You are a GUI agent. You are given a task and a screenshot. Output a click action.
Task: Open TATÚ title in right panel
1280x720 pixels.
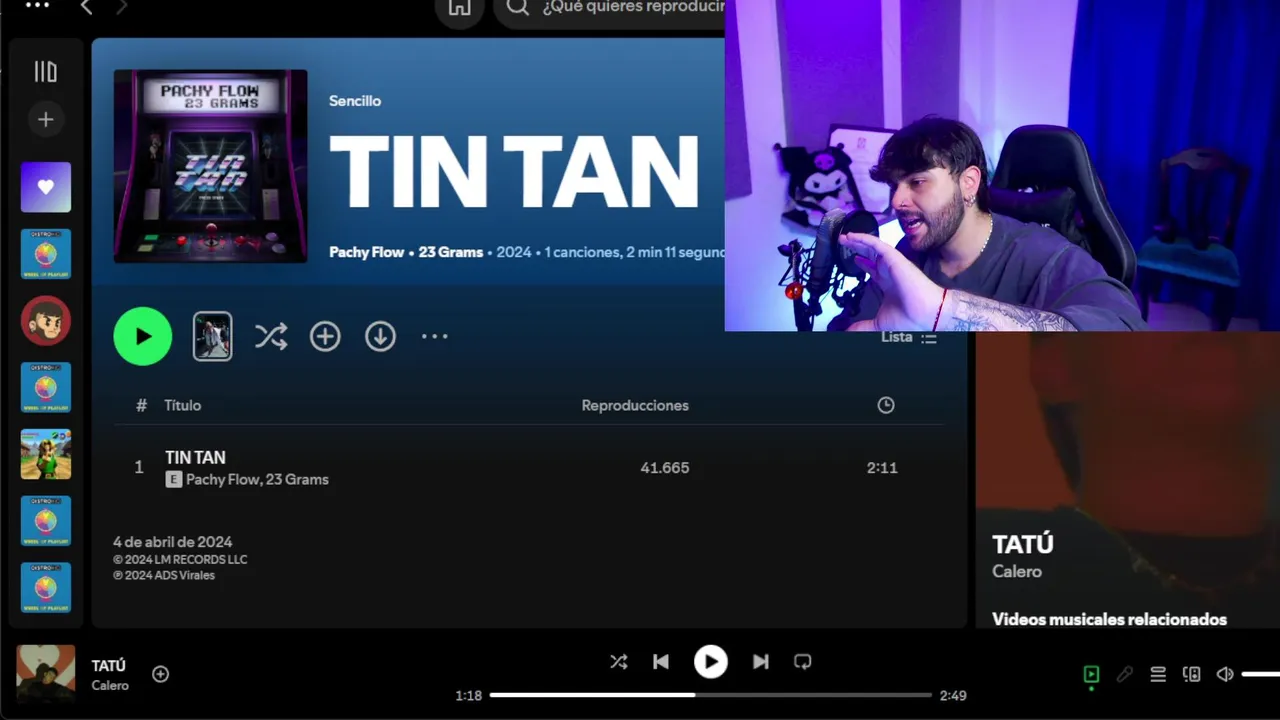[1023, 544]
